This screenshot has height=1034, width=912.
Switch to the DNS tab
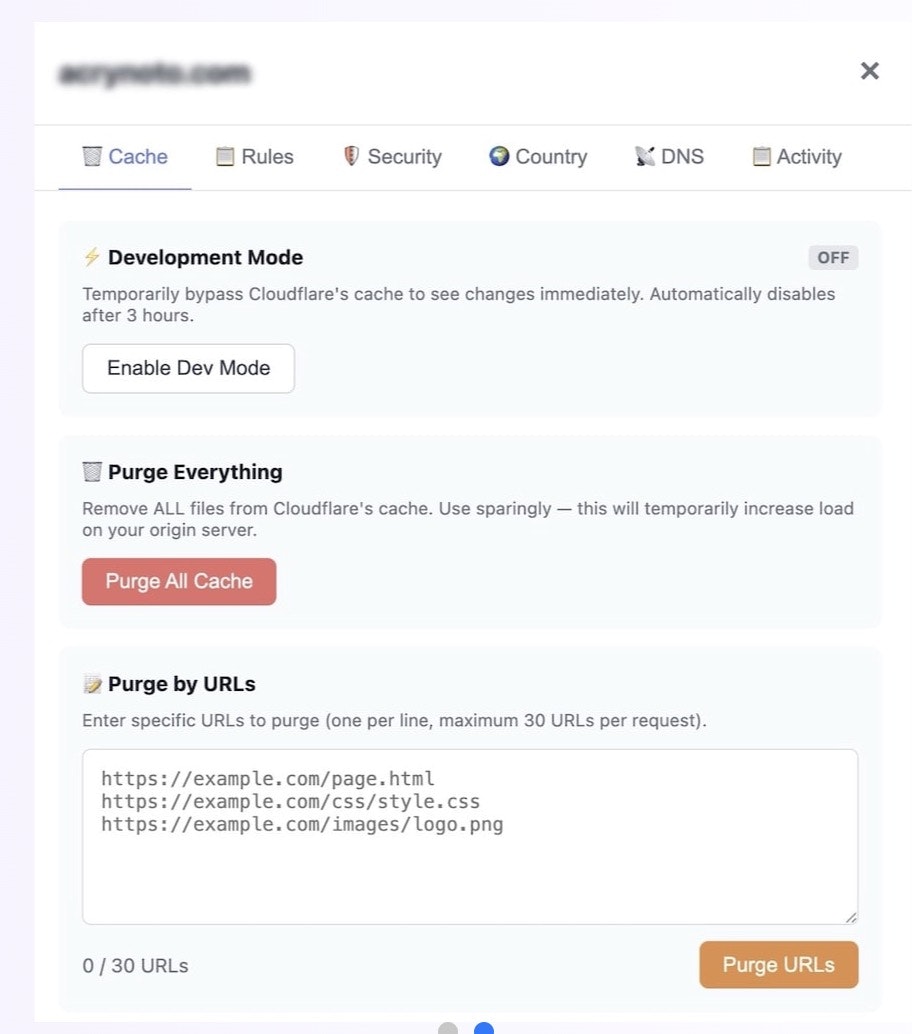click(x=668, y=156)
